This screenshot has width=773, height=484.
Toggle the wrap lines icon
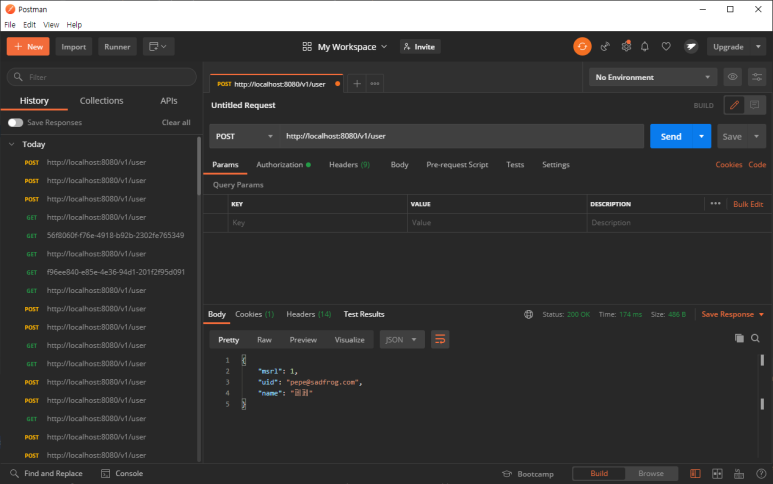coord(440,340)
